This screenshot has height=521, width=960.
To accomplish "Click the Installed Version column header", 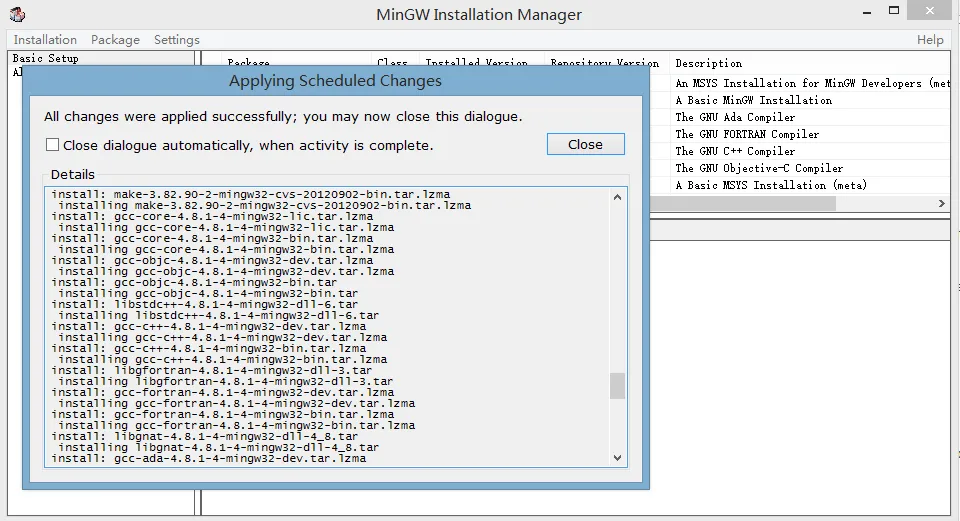I will [x=476, y=63].
